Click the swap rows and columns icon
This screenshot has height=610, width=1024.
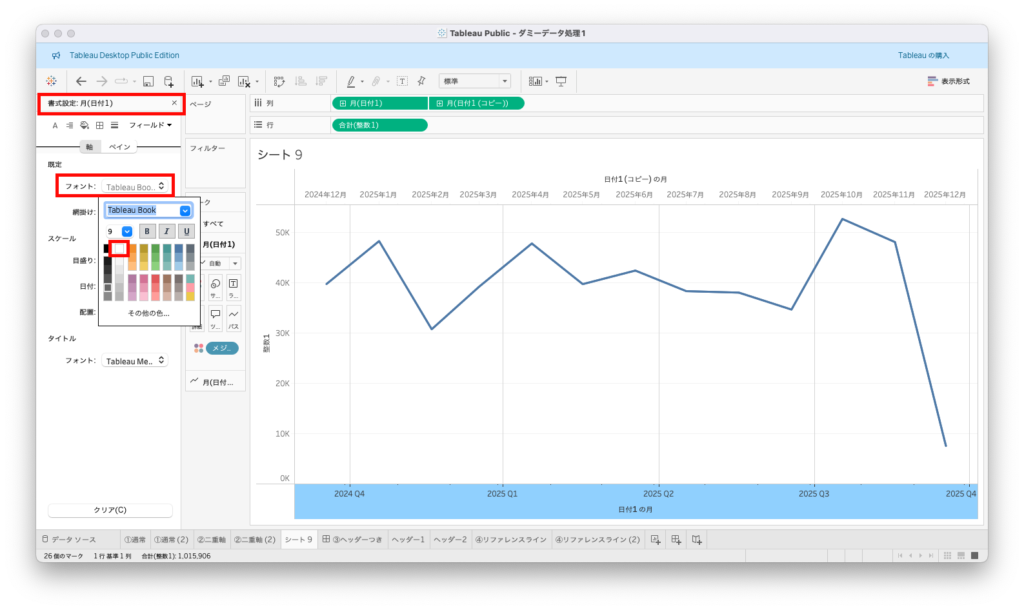tap(279, 81)
